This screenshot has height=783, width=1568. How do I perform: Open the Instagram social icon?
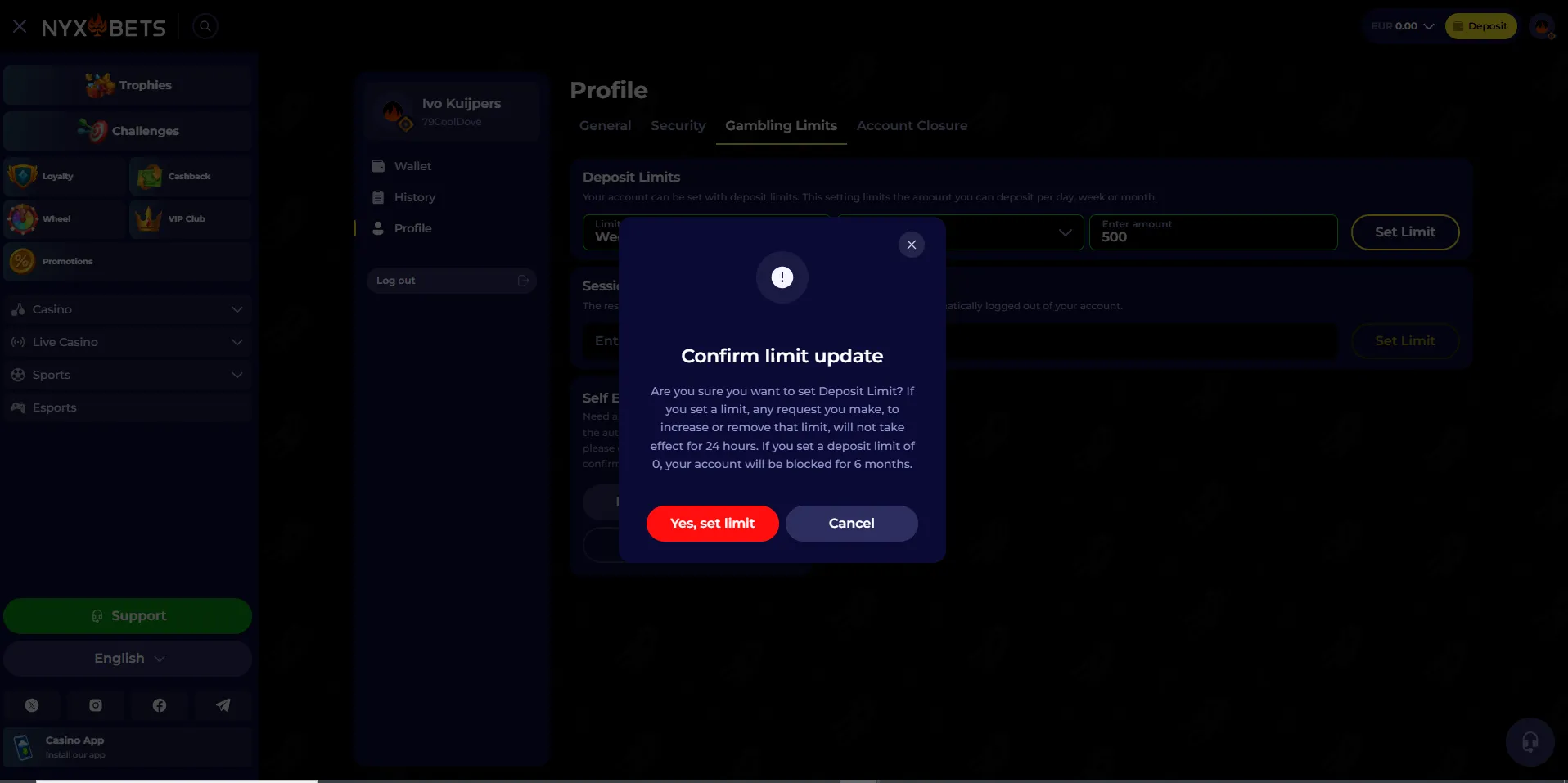point(96,705)
